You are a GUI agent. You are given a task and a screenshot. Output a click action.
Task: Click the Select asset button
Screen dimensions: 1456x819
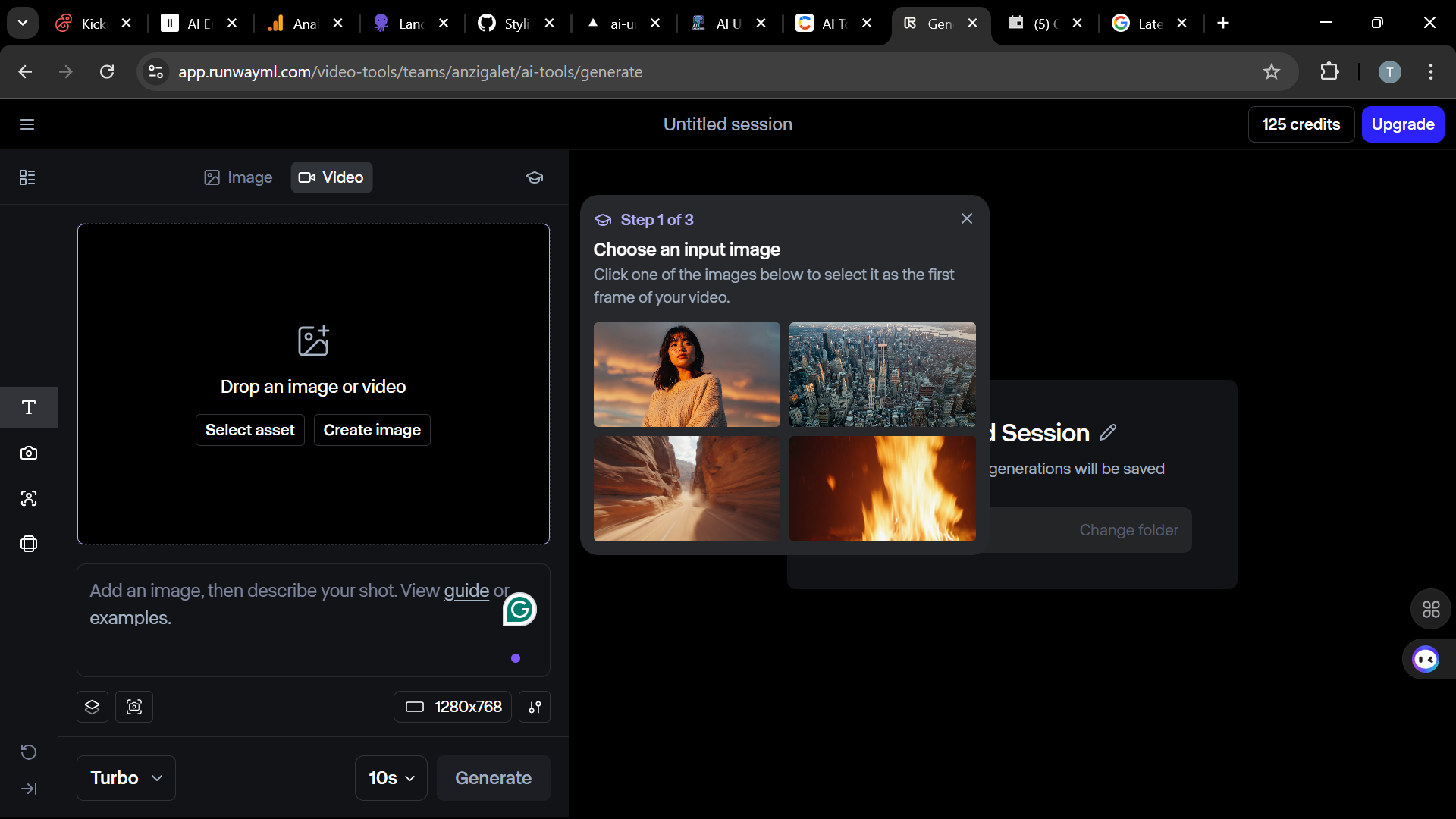(249, 430)
